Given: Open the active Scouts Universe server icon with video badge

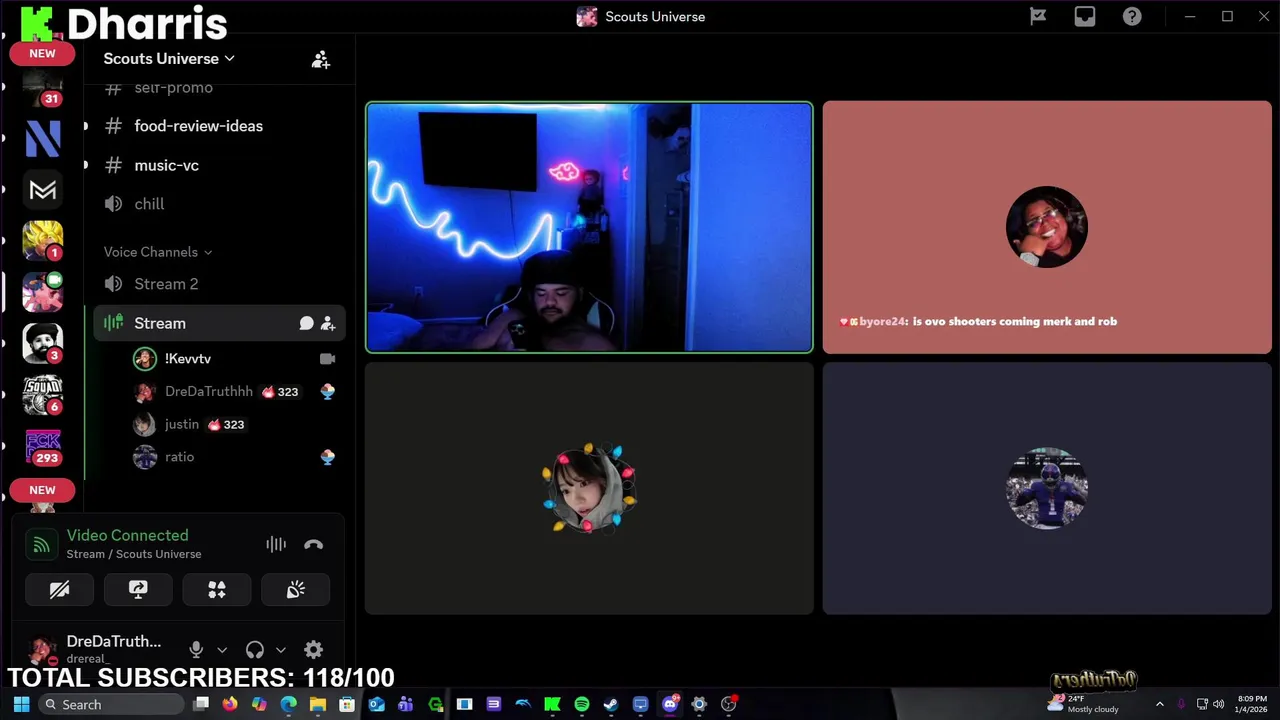Looking at the screenshot, I should click(x=43, y=292).
